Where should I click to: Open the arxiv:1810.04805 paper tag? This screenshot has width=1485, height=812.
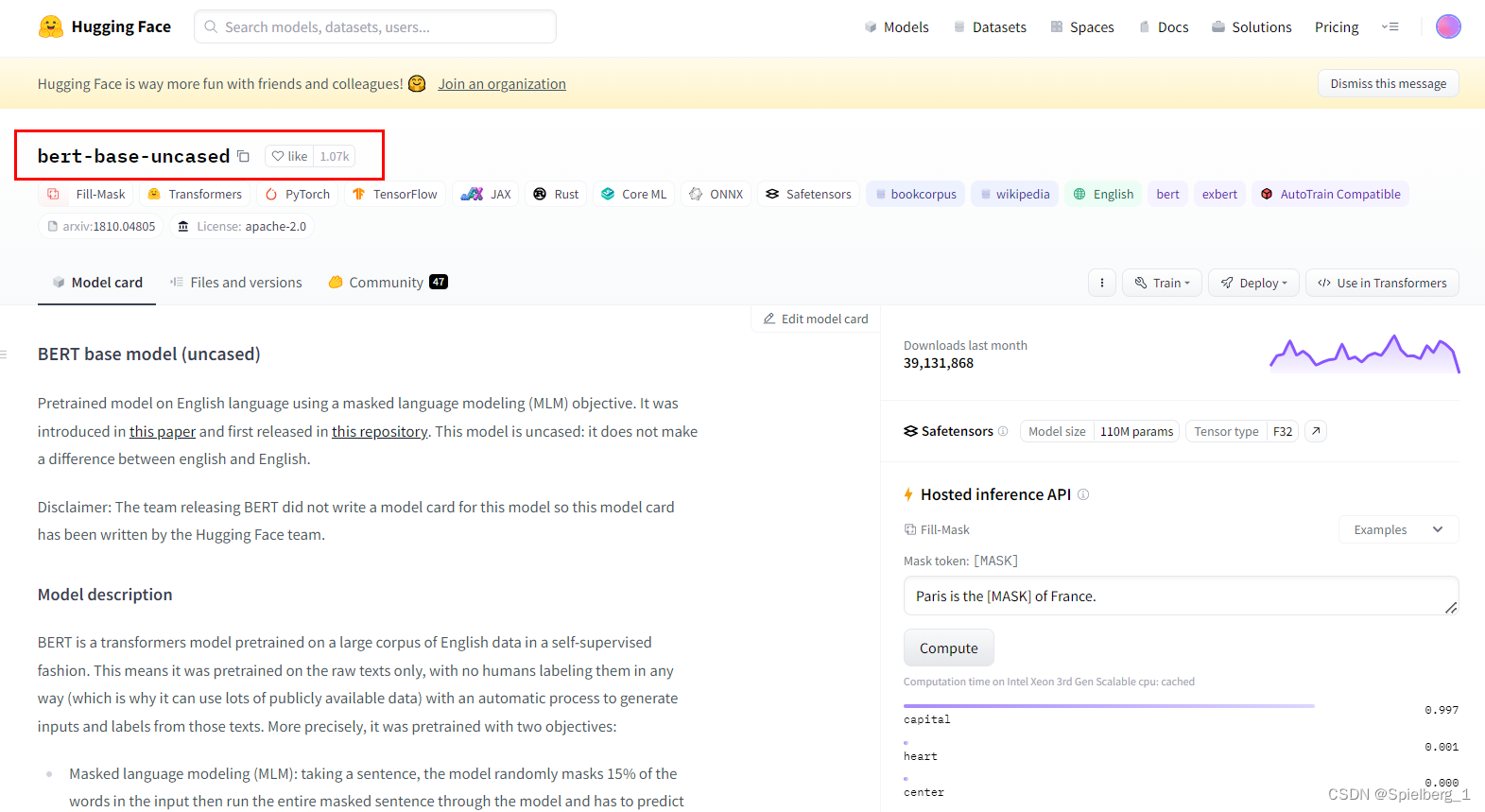pyautogui.click(x=101, y=226)
